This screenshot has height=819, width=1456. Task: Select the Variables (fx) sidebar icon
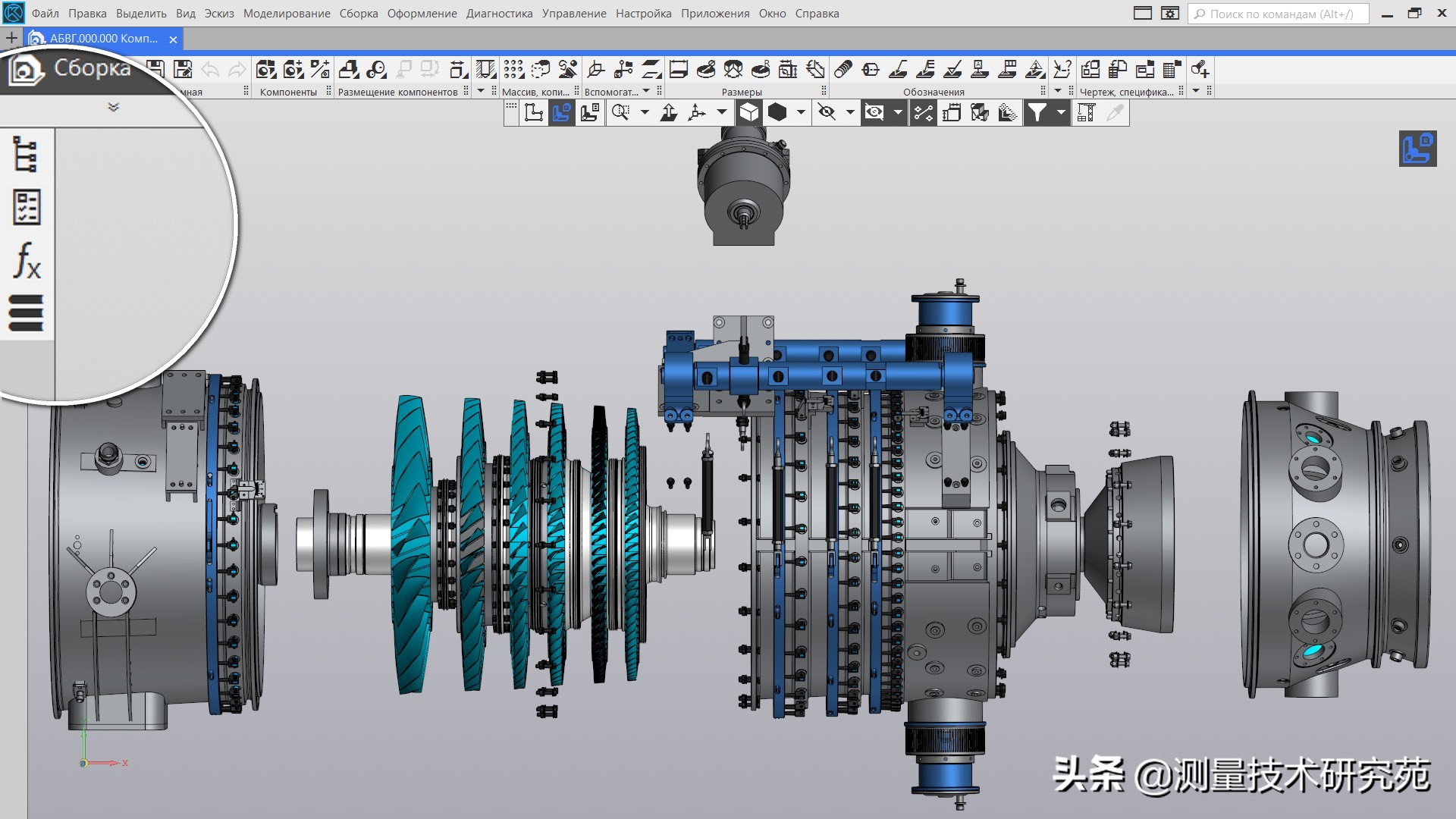pyautogui.click(x=27, y=262)
